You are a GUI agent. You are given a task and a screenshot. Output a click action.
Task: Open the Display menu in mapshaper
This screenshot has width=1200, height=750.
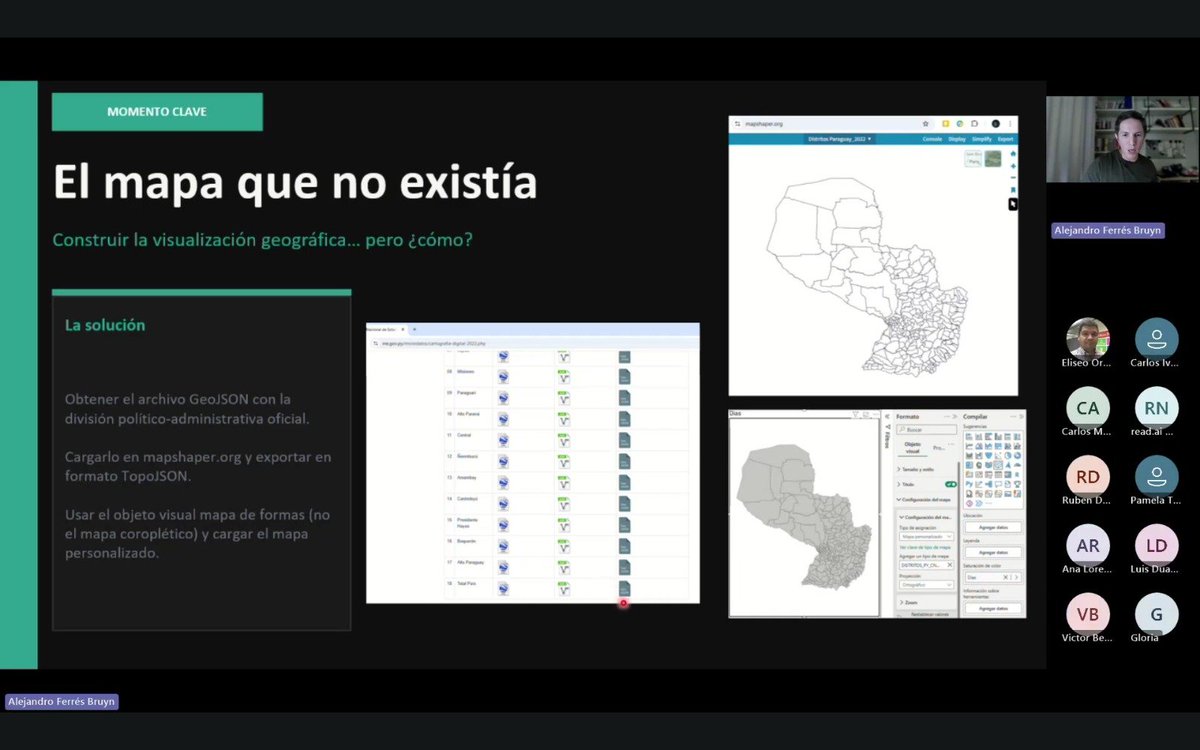957,139
